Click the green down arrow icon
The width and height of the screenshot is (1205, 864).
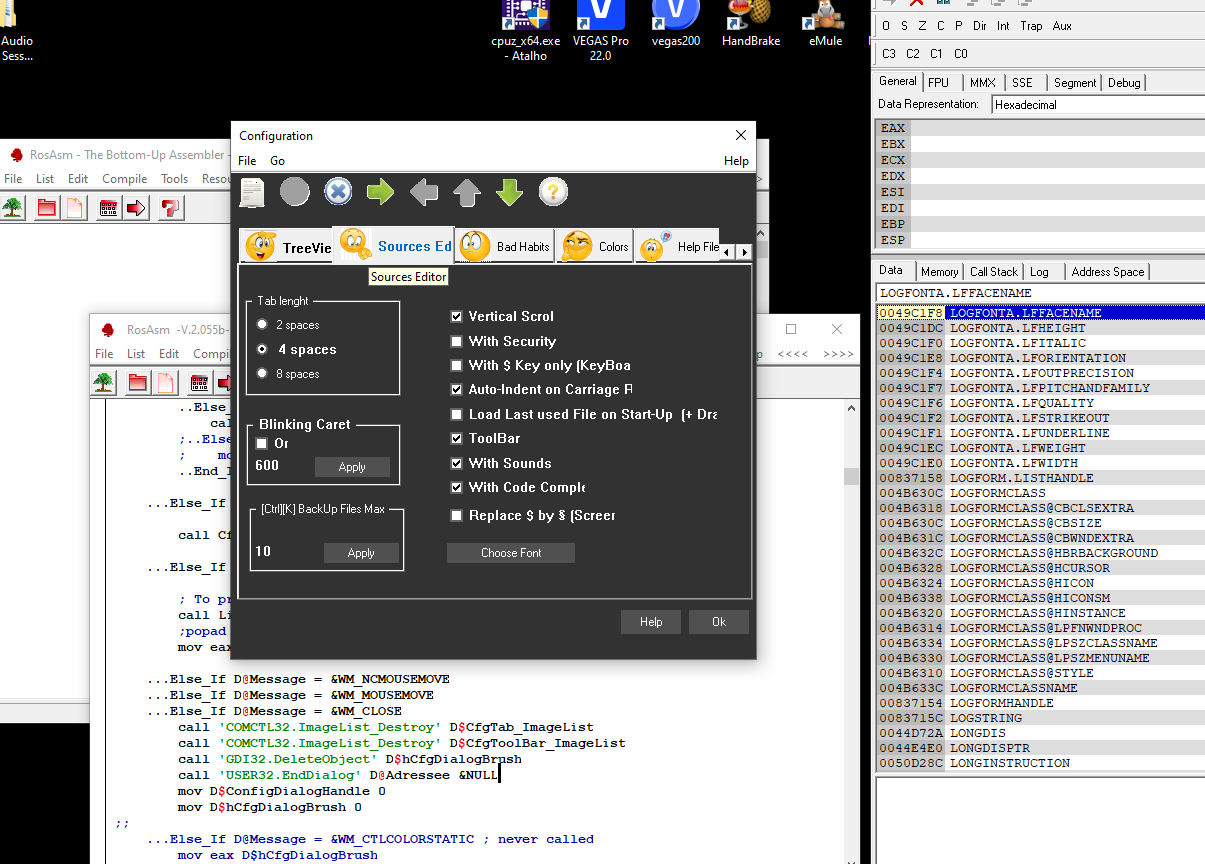(510, 191)
